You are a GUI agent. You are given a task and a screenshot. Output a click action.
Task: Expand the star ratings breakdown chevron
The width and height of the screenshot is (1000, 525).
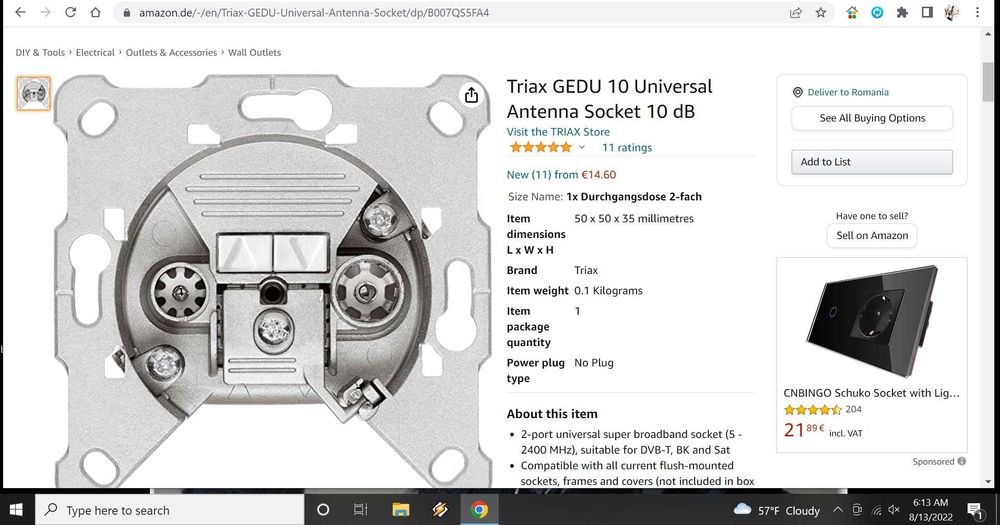(x=582, y=147)
